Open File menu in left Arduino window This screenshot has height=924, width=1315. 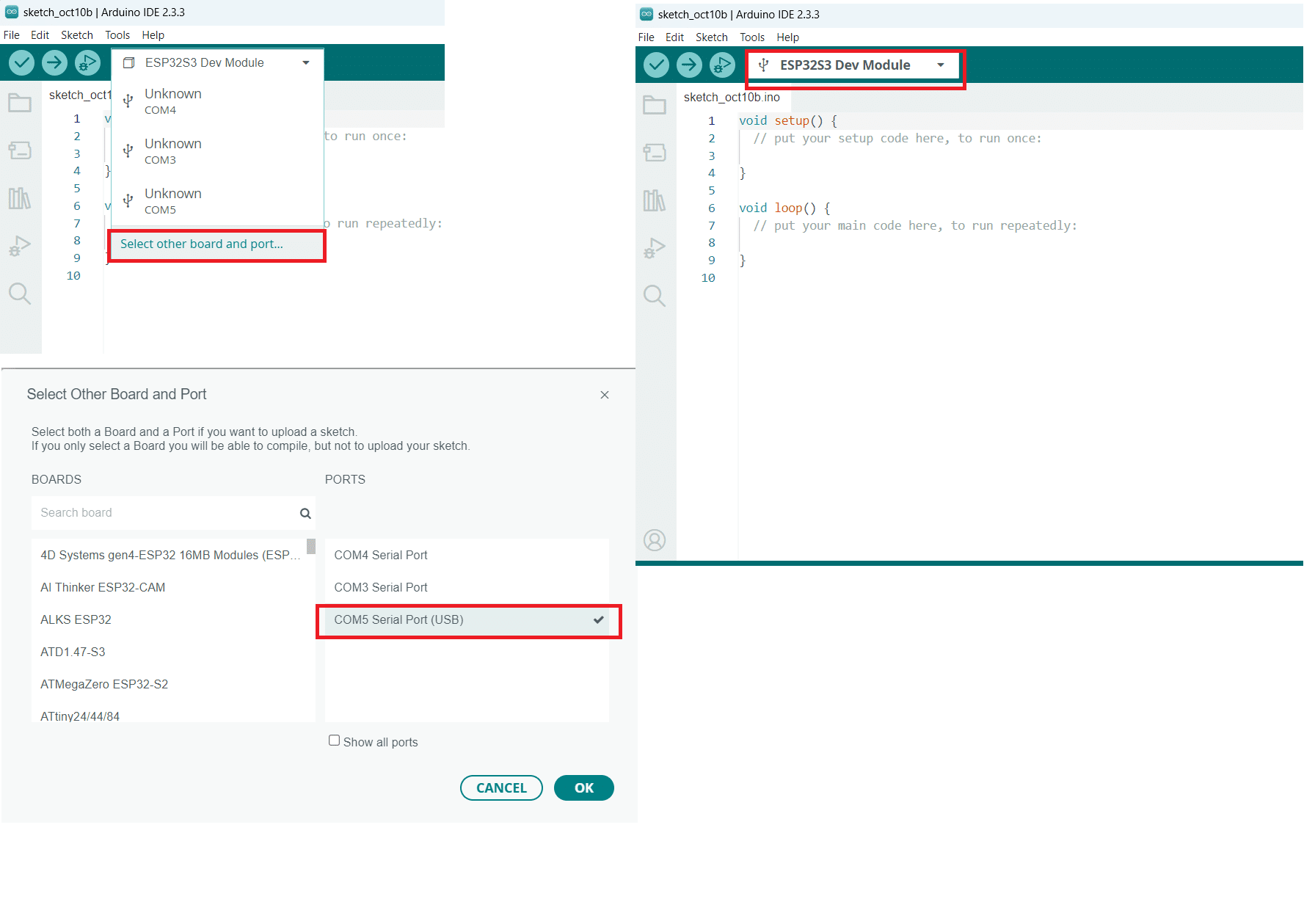[12, 35]
